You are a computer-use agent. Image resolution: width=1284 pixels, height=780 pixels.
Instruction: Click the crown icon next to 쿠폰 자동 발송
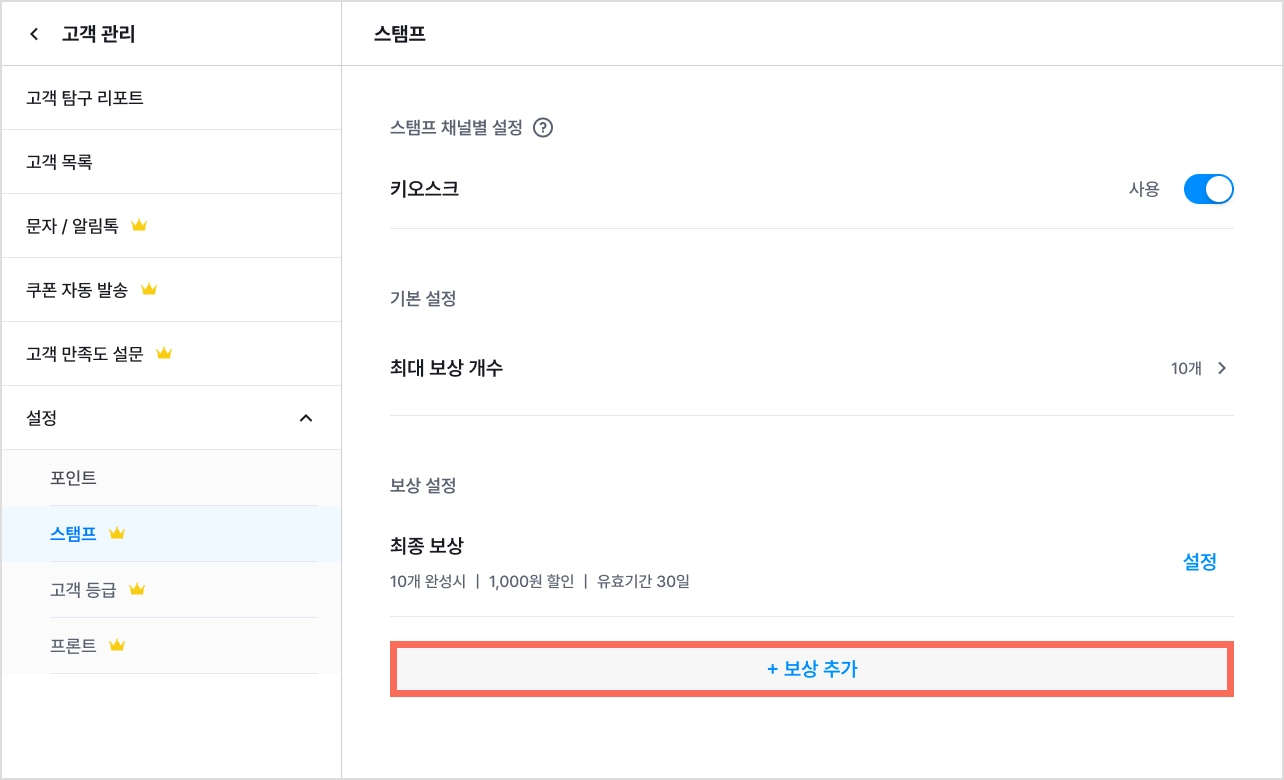point(149,290)
